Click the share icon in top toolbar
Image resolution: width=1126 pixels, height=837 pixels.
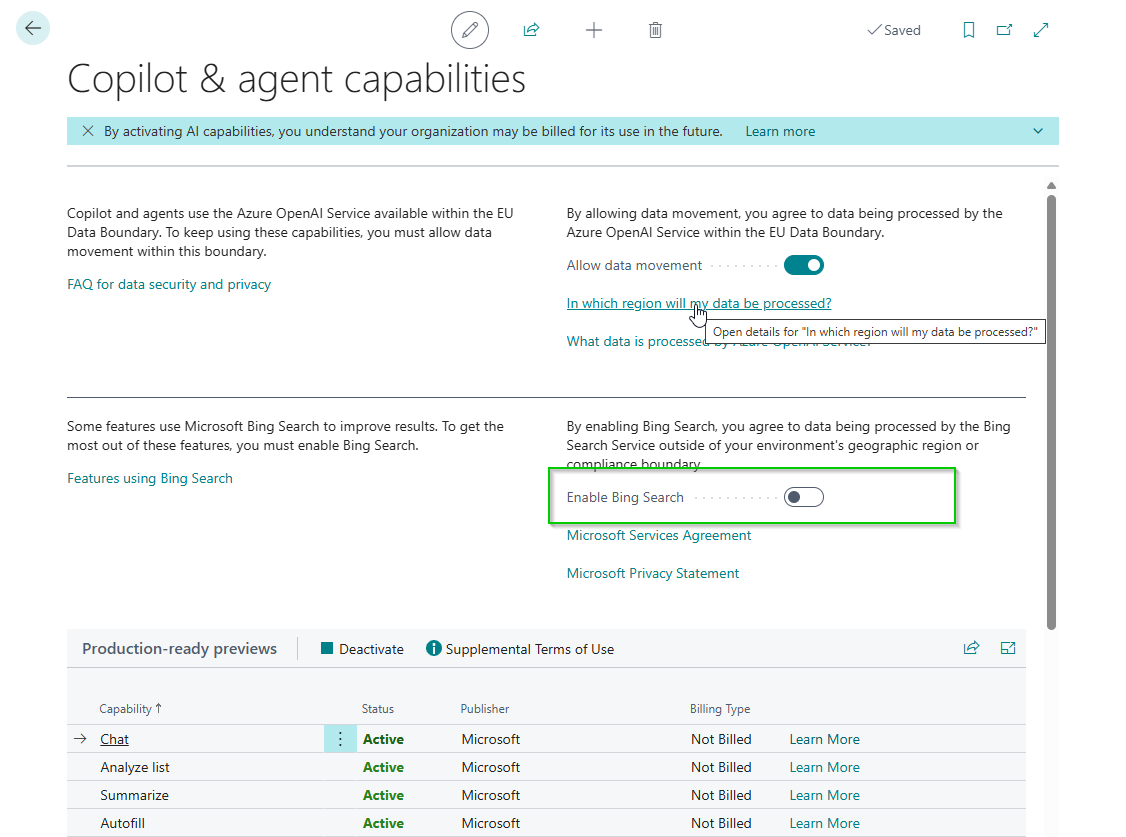[531, 30]
